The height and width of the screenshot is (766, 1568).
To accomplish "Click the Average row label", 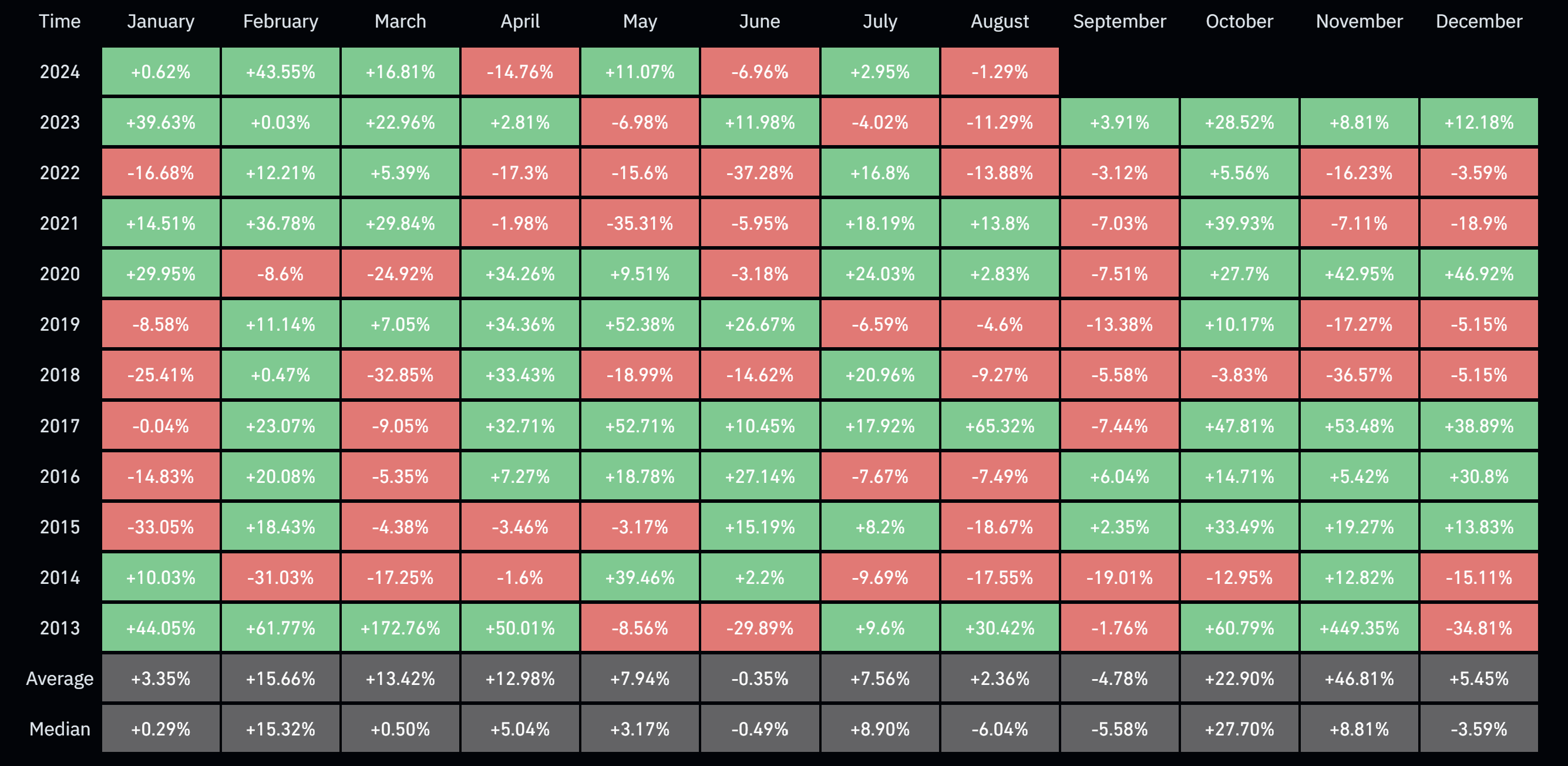I will [60, 678].
